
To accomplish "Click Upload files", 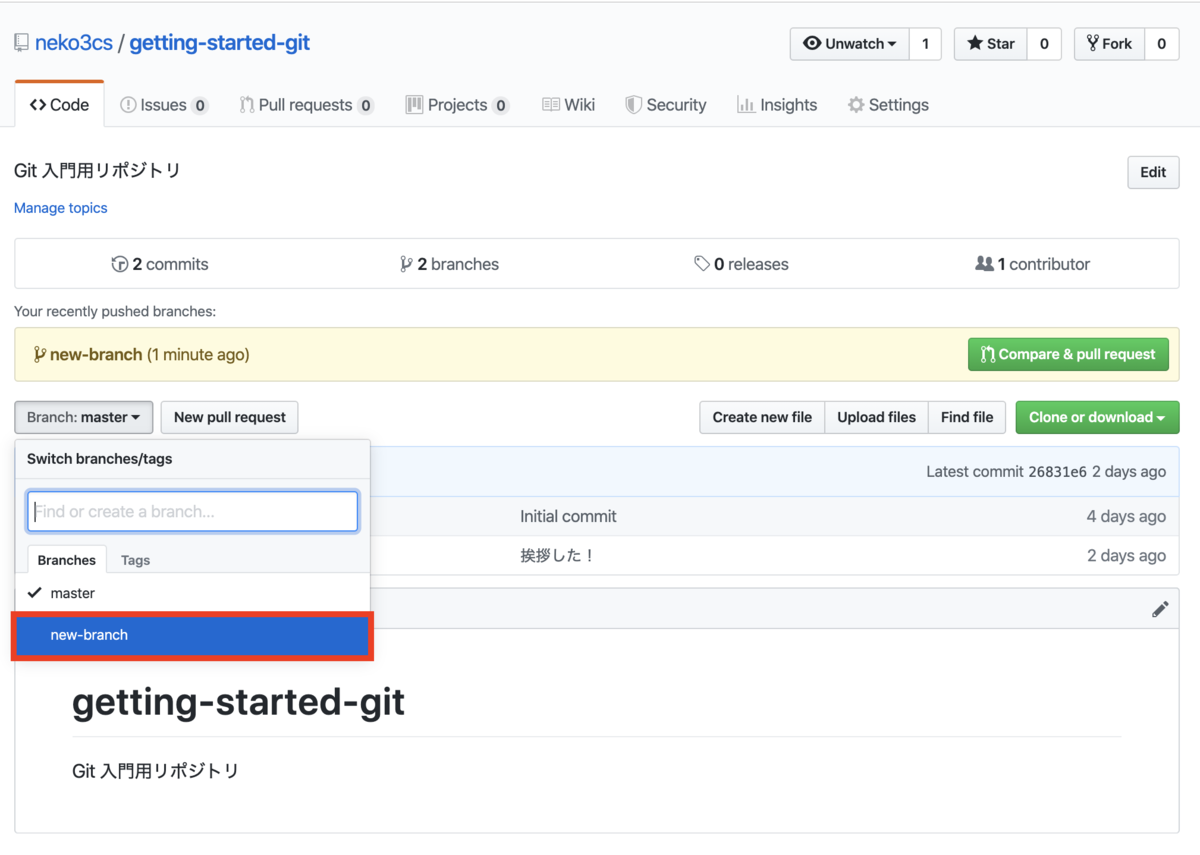I will [876, 417].
